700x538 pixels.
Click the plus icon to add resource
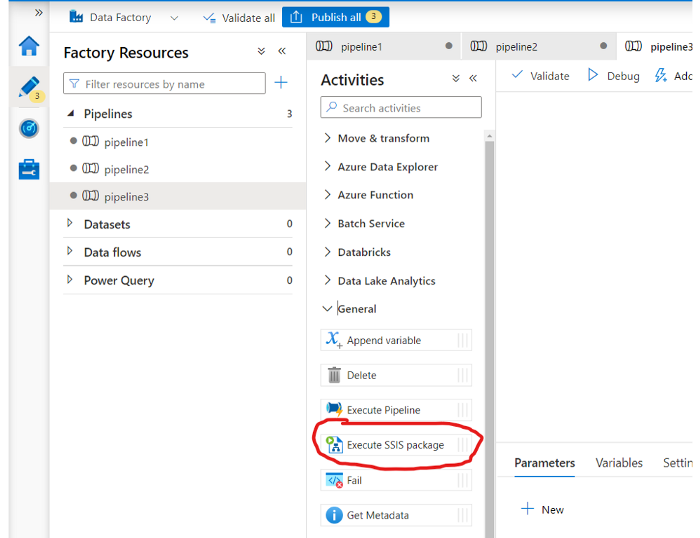pos(281,83)
